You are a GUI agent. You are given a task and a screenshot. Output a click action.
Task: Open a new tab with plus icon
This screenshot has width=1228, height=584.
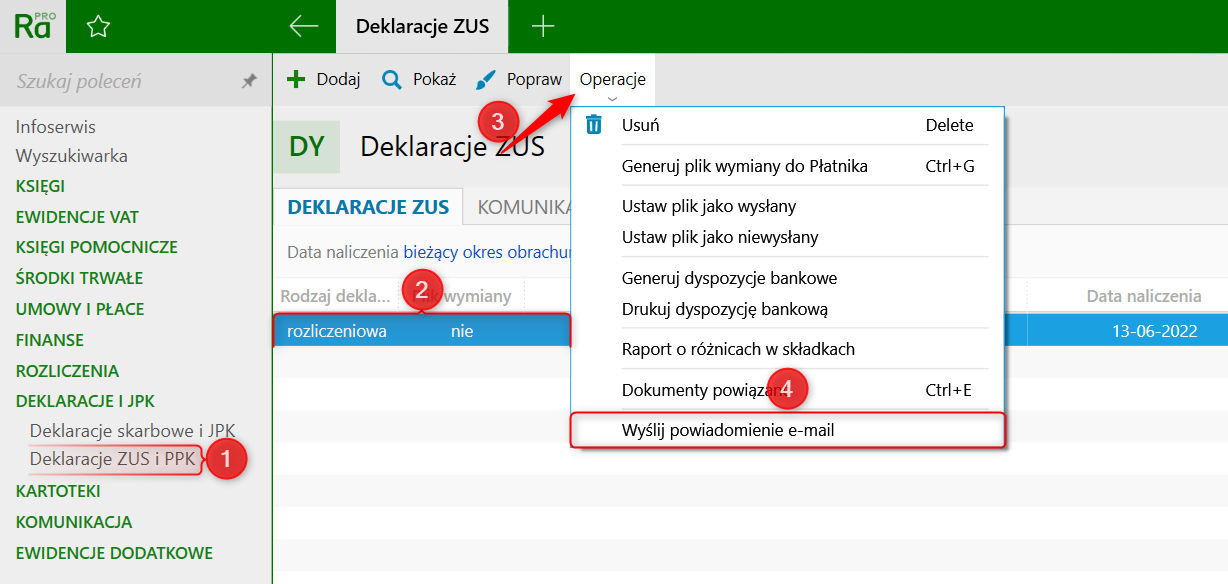(542, 26)
